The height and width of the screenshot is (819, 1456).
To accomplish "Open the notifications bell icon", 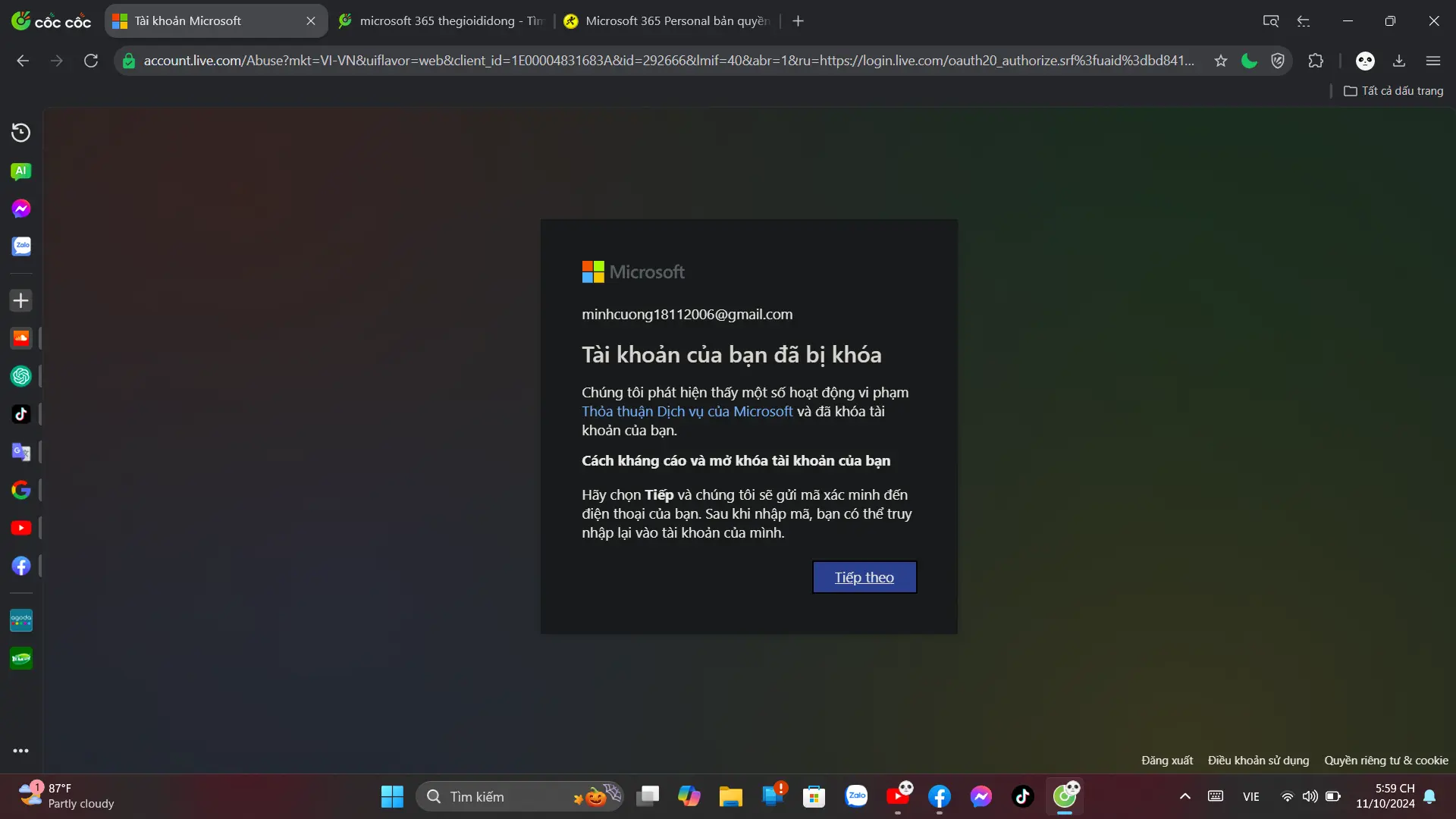I will coord(1430,796).
